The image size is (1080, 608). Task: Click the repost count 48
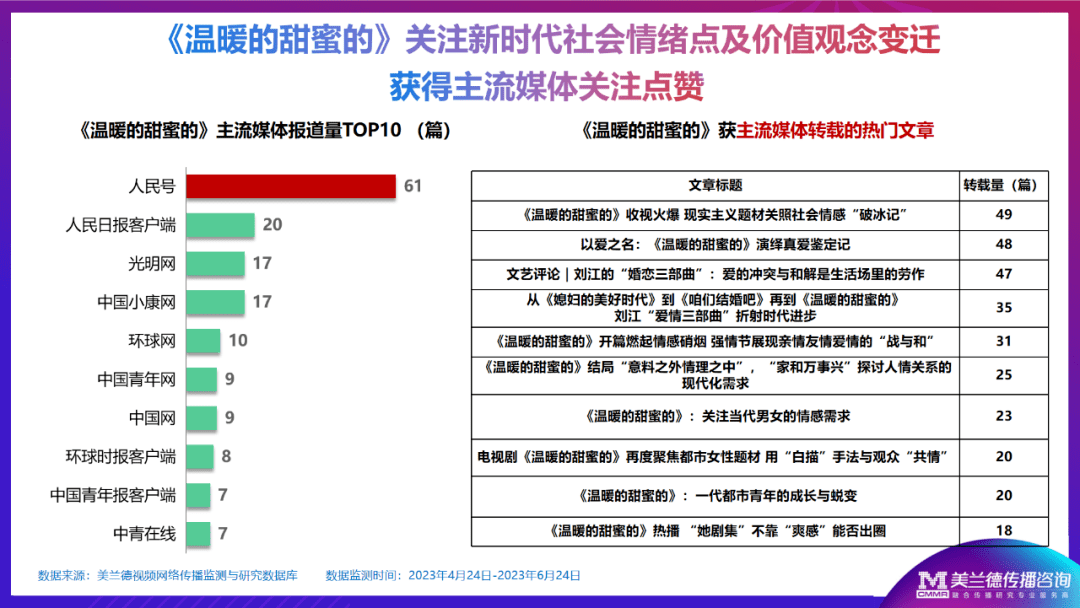point(1004,244)
